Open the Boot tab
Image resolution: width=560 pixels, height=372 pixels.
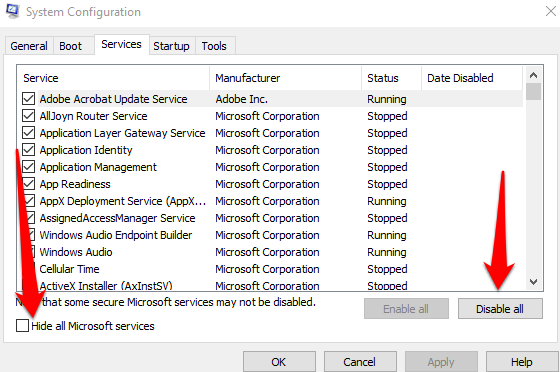click(70, 46)
